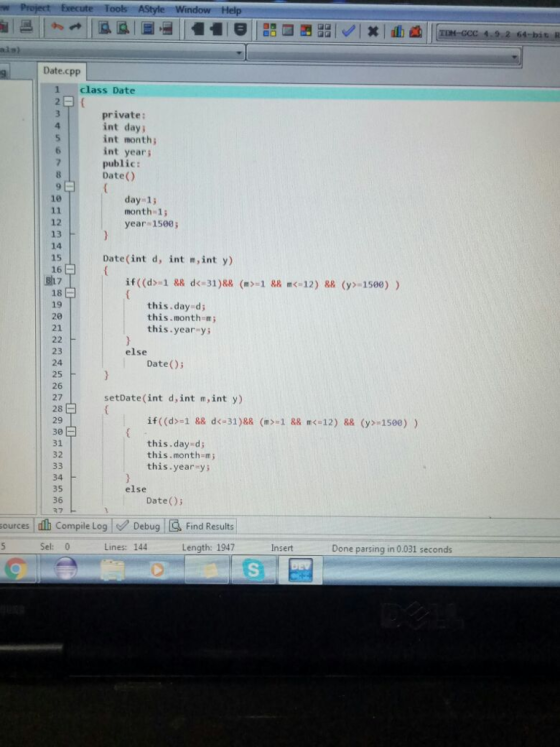Click the Undo arrow icon
The image size is (560, 747).
[57, 28]
